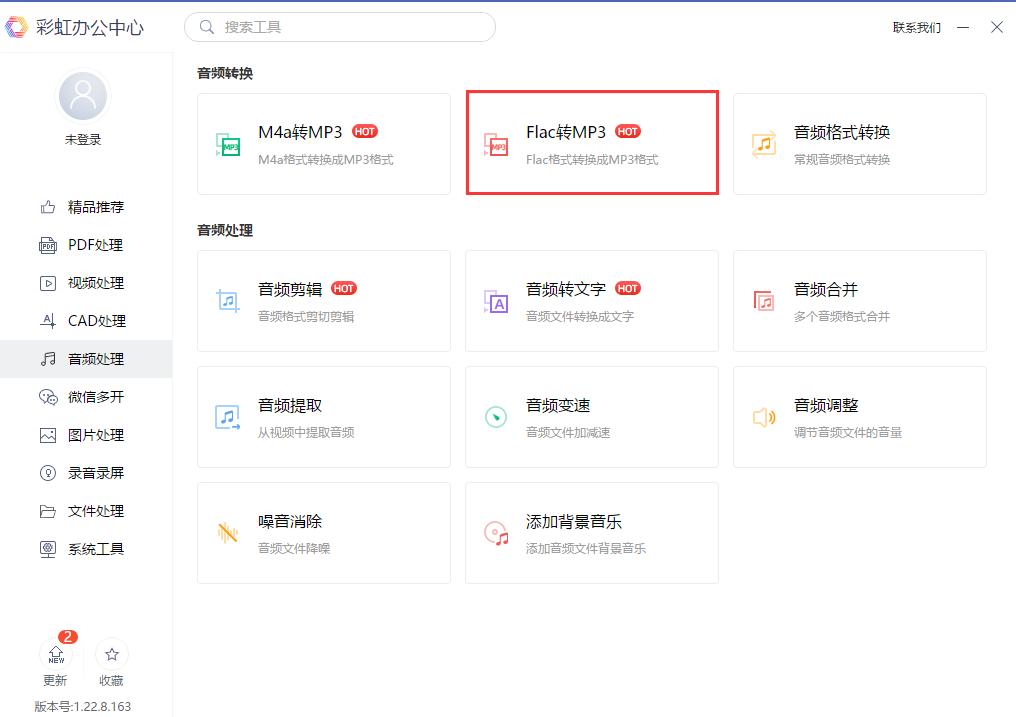Viewport: 1016px width, 717px height.
Task: Launch 音频变速 to change audio speed
Action: [592, 417]
